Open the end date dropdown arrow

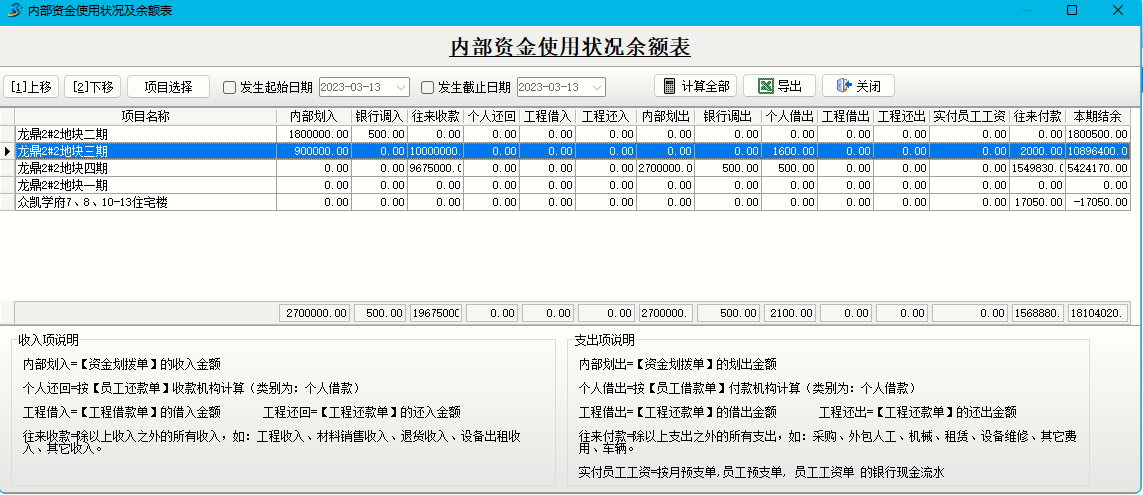coord(597,87)
